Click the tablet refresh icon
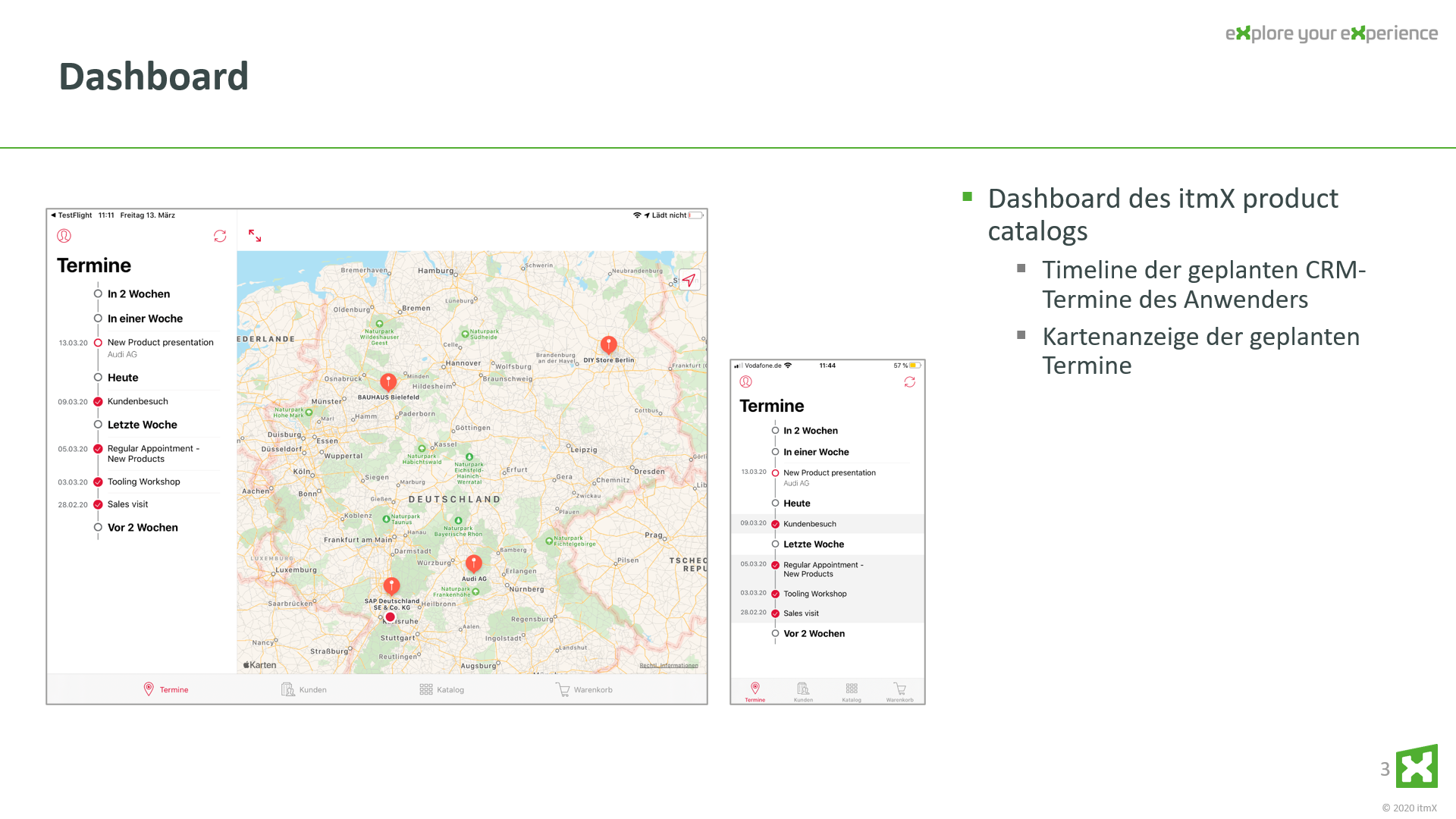 (x=220, y=237)
